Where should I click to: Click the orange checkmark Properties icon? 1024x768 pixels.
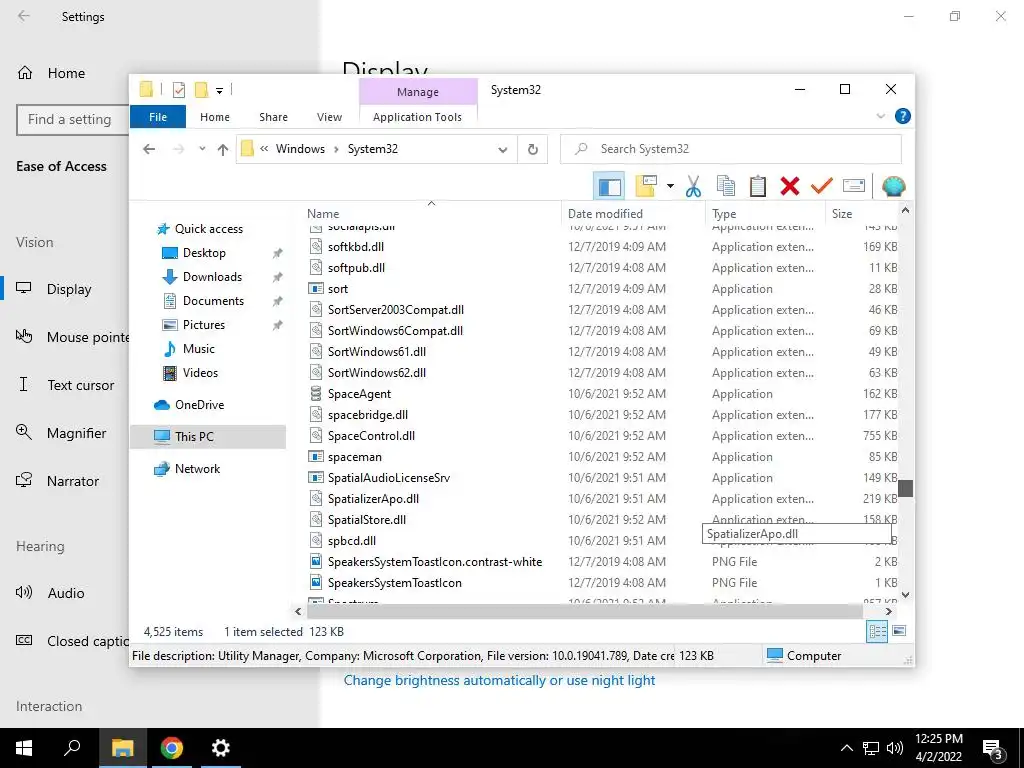click(x=822, y=187)
